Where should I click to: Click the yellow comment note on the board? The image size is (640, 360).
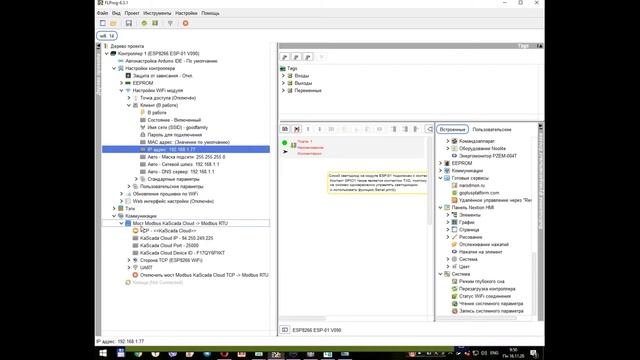tap(378, 182)
